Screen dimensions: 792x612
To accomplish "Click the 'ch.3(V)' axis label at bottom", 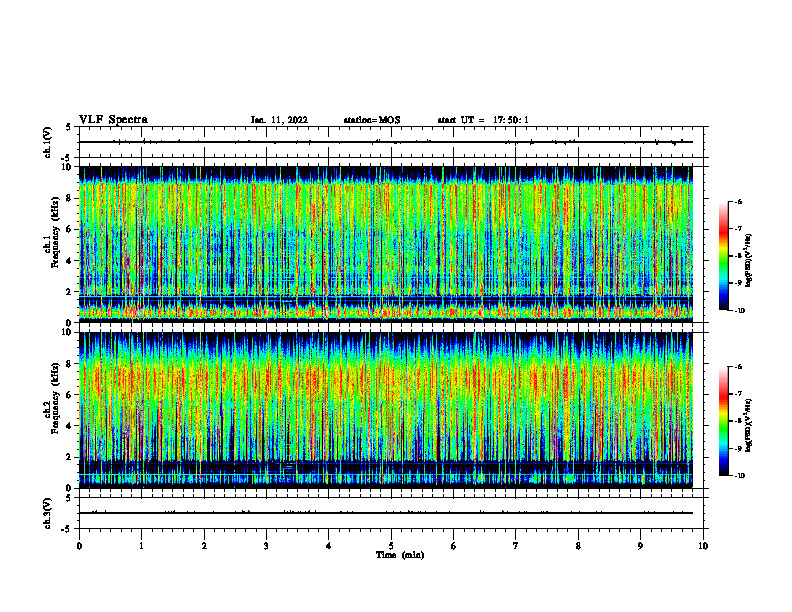I will click(48, 513).
